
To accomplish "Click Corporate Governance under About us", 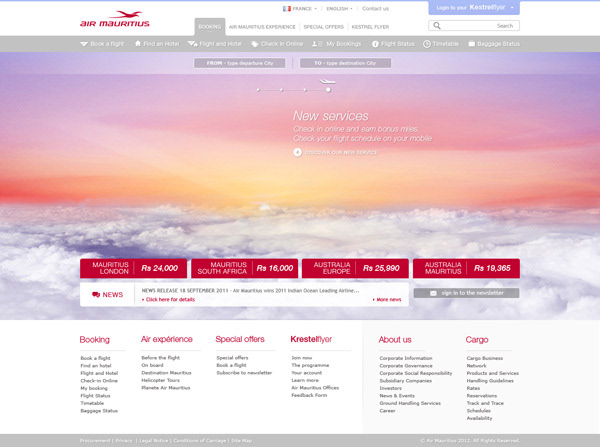I will (406, 366).
